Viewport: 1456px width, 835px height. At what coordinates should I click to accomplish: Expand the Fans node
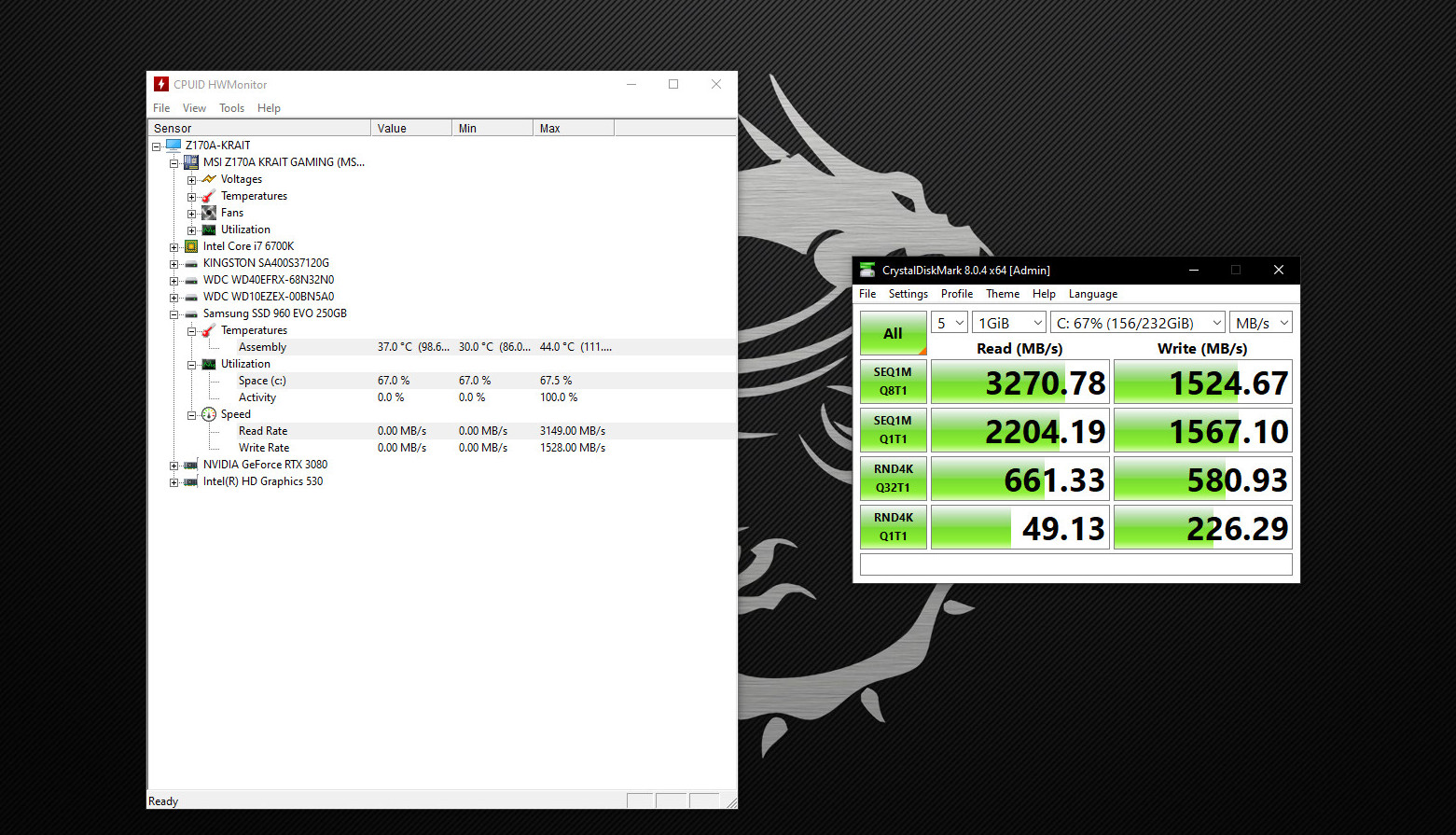click(192, 214)
